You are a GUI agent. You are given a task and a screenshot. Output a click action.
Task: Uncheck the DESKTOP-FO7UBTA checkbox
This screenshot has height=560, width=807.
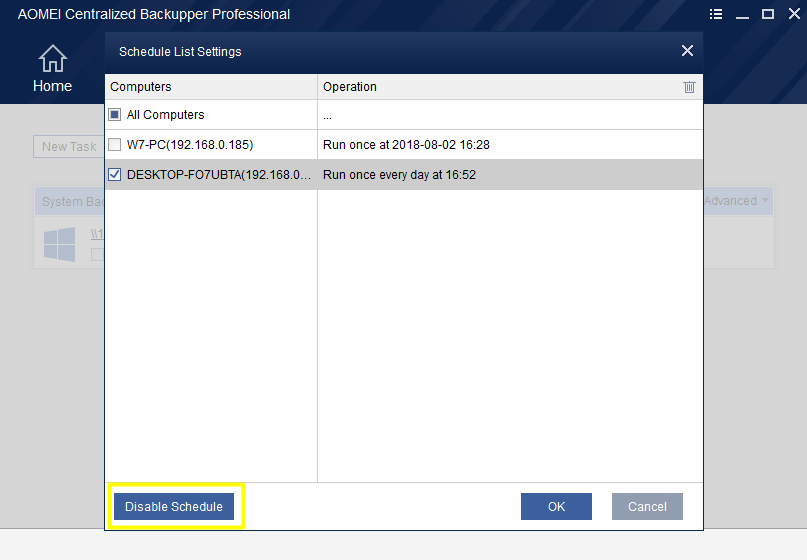click(115, 174)
